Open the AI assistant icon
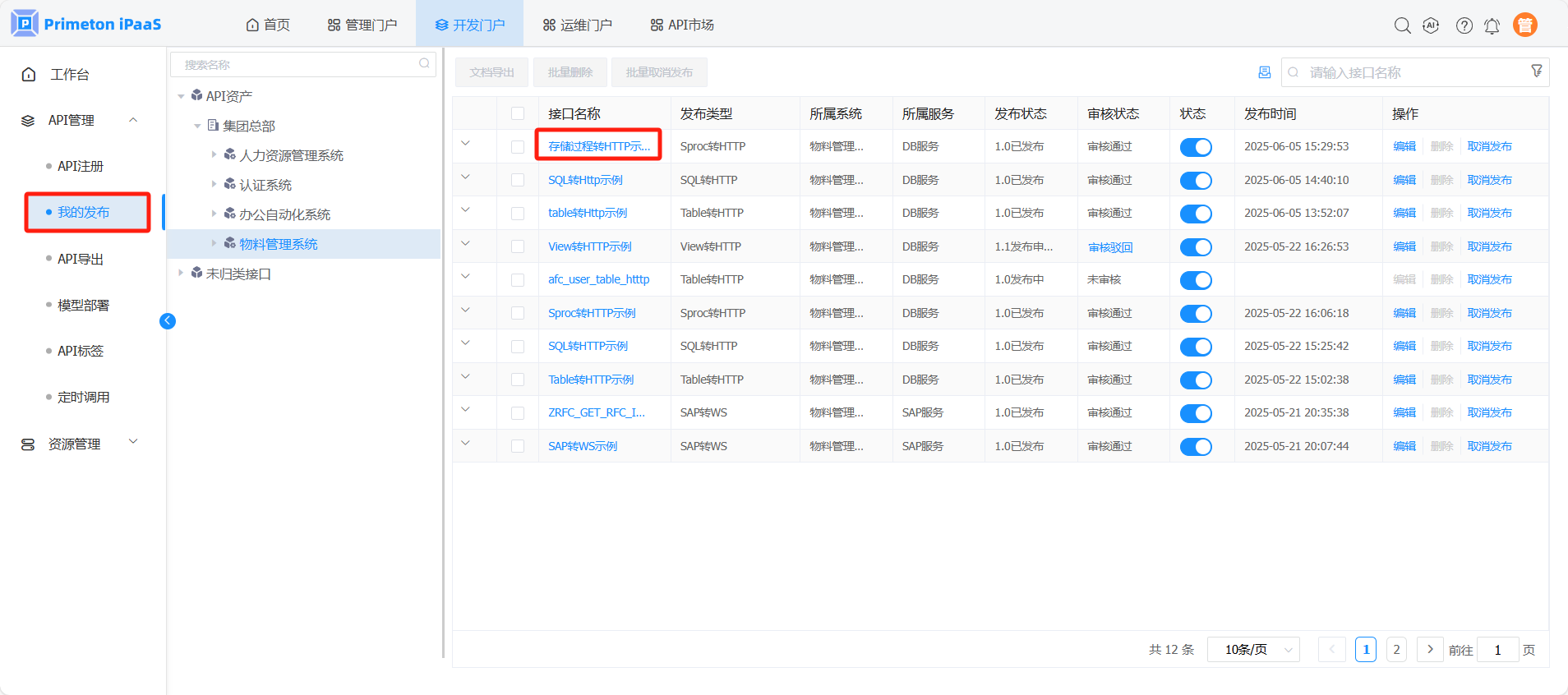The image size is (1568, 695). (x=1431, y=25)
